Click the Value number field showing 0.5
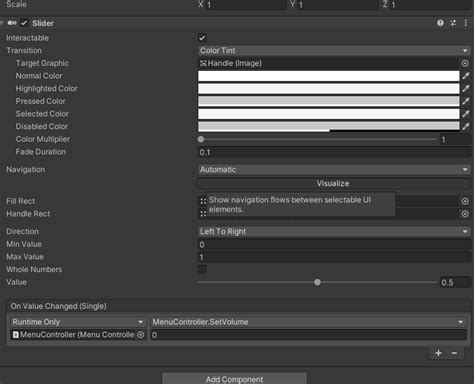Screen dimensions: 474x384 (455, 283)
